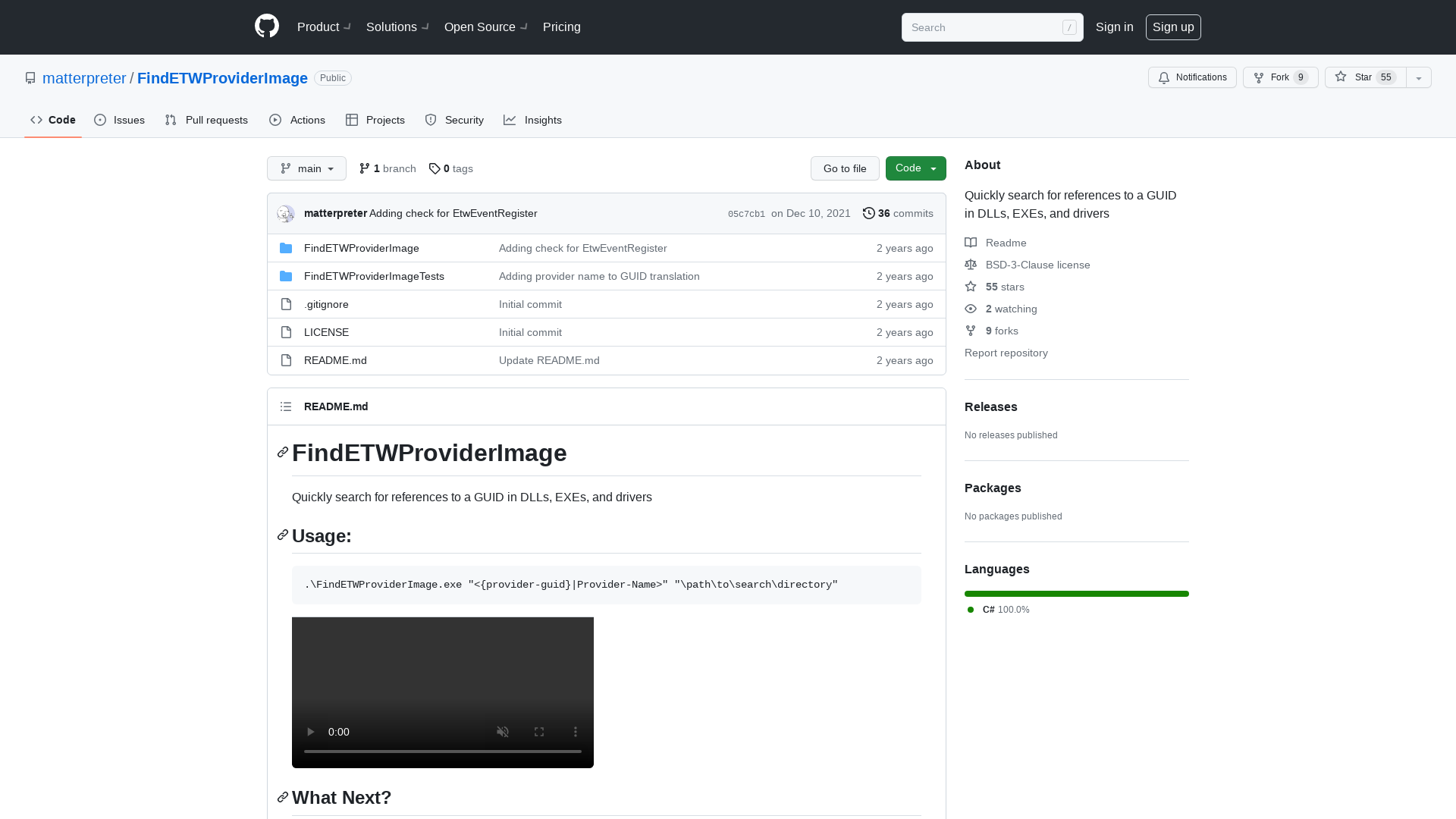Click the watching eye icon in About
The width and height of the screenshot is (1456, 819).
[x=971, y=309]
